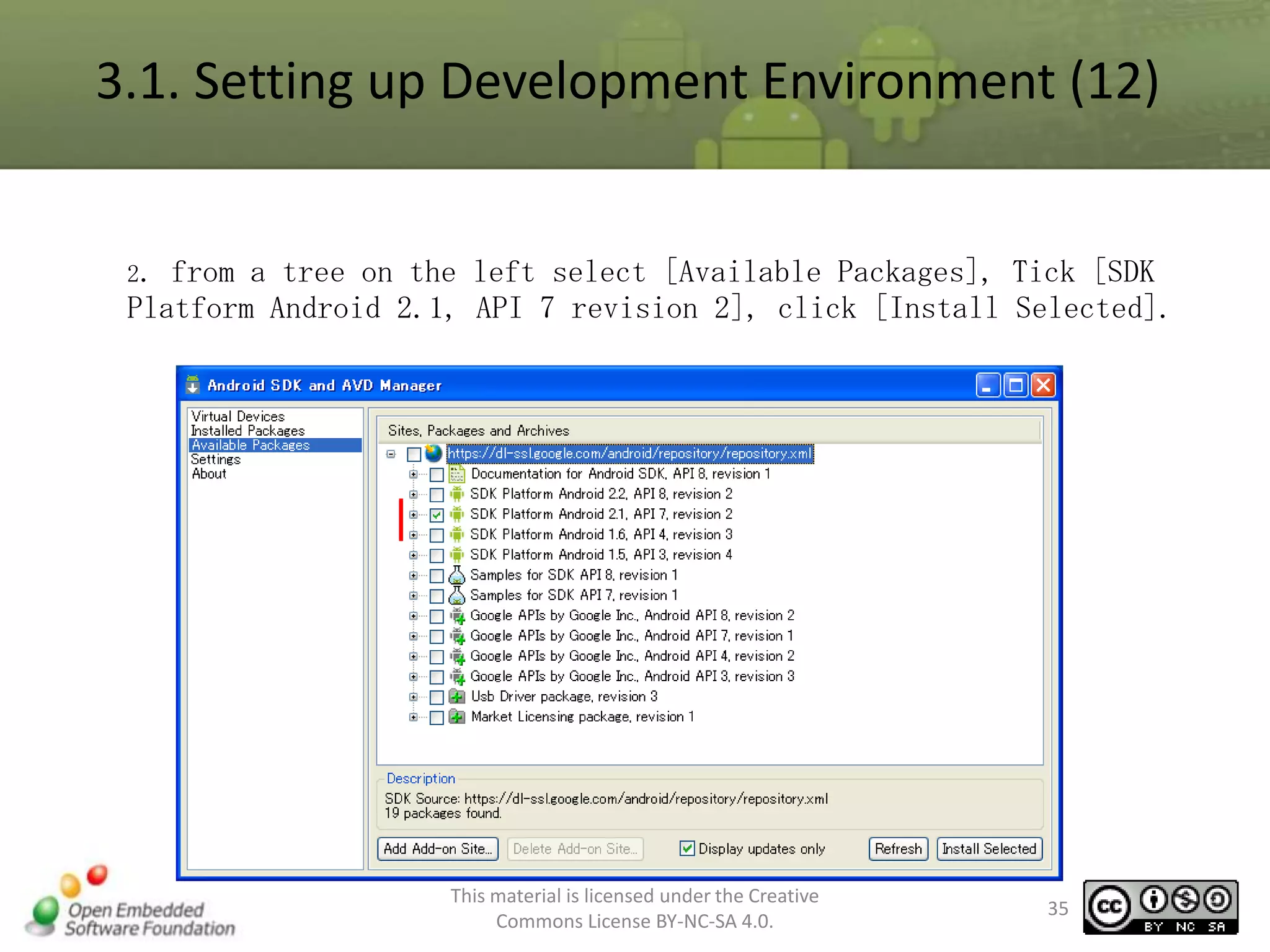The height and width of the screenshot is (952, 1270).
Task: Tick Documentation for Android SDK checkbox
Action: 437,475
